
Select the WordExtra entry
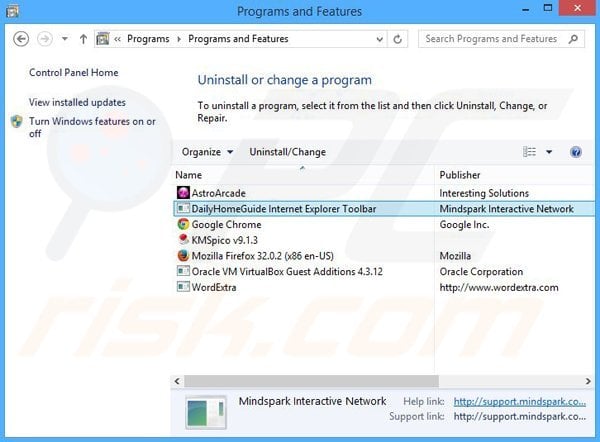point(214,287)
